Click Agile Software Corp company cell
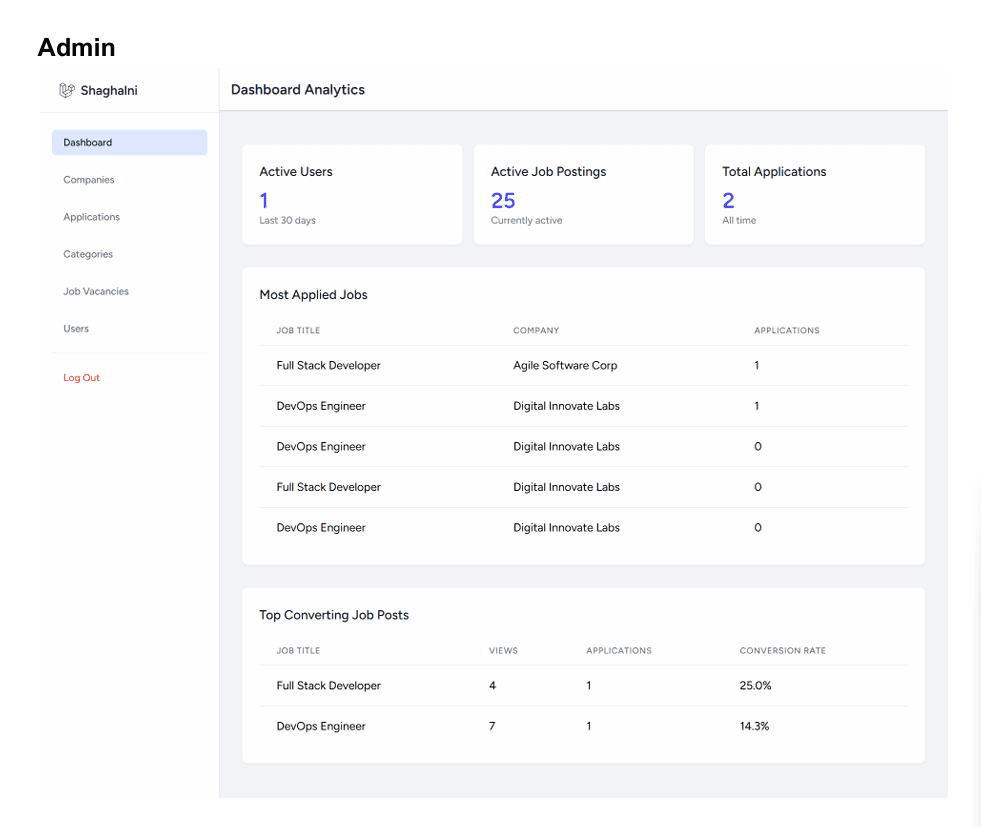This screenshot has width=981, height=827. 565,365
